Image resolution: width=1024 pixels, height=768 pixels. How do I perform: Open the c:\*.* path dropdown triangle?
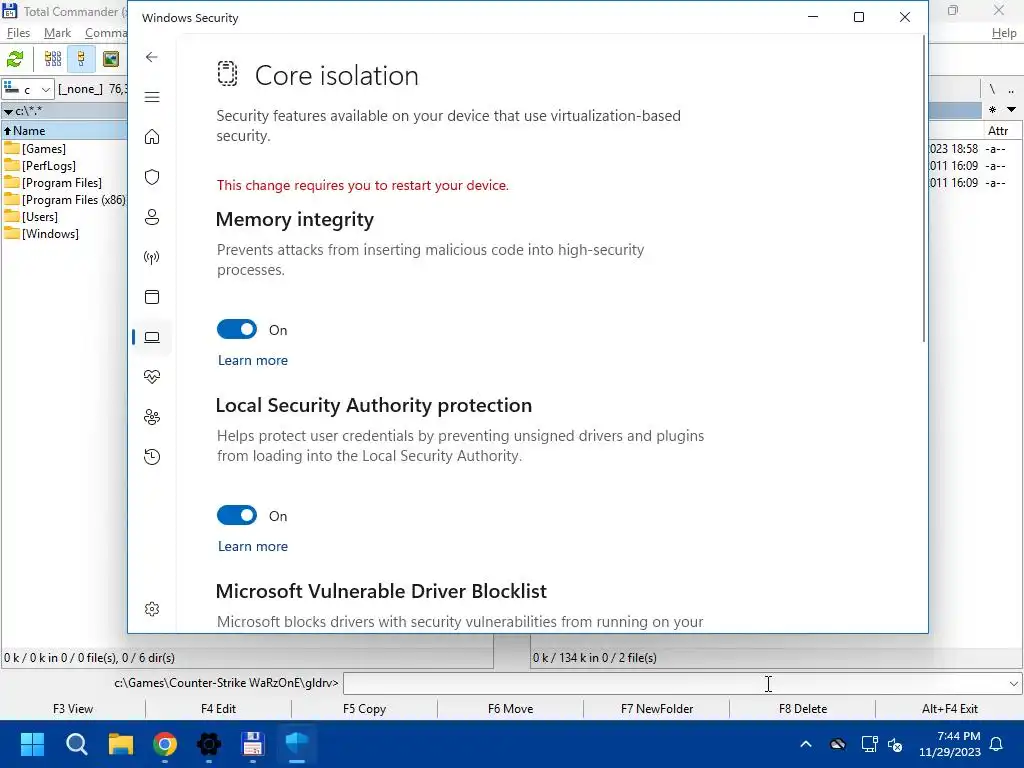8,112
